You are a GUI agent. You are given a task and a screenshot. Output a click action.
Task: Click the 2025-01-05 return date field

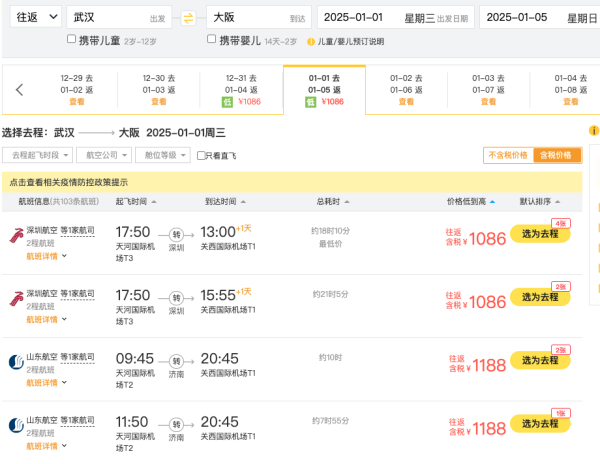[x=540, y=17]
